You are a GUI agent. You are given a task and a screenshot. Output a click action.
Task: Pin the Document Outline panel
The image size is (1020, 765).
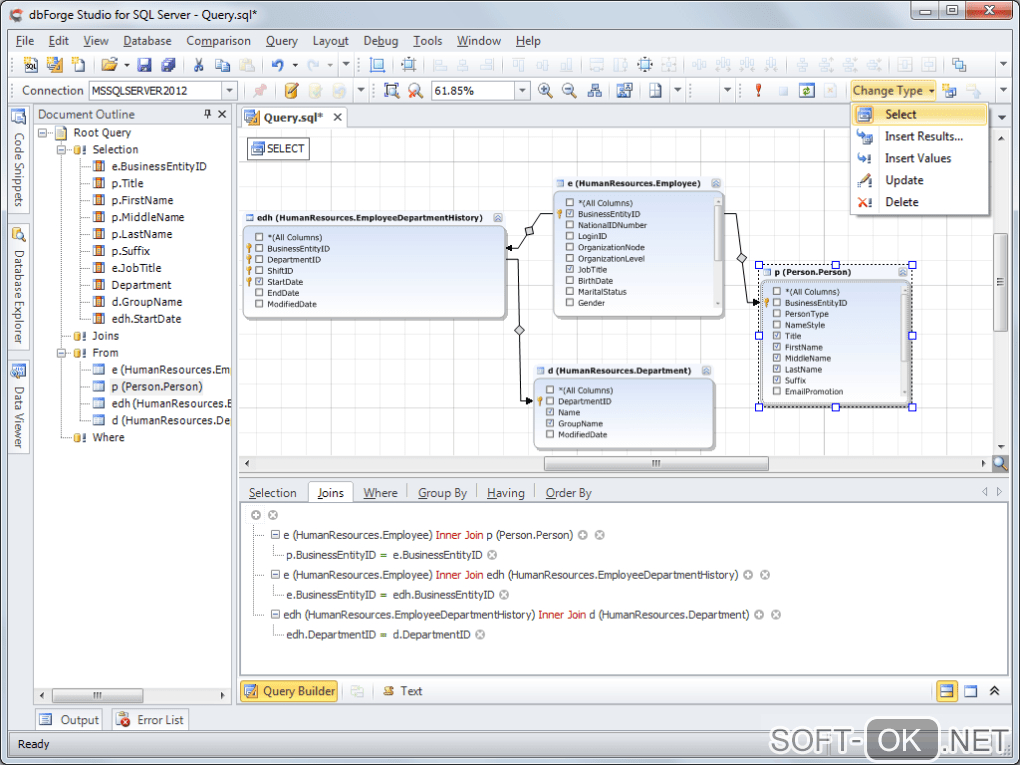[208, 114]
